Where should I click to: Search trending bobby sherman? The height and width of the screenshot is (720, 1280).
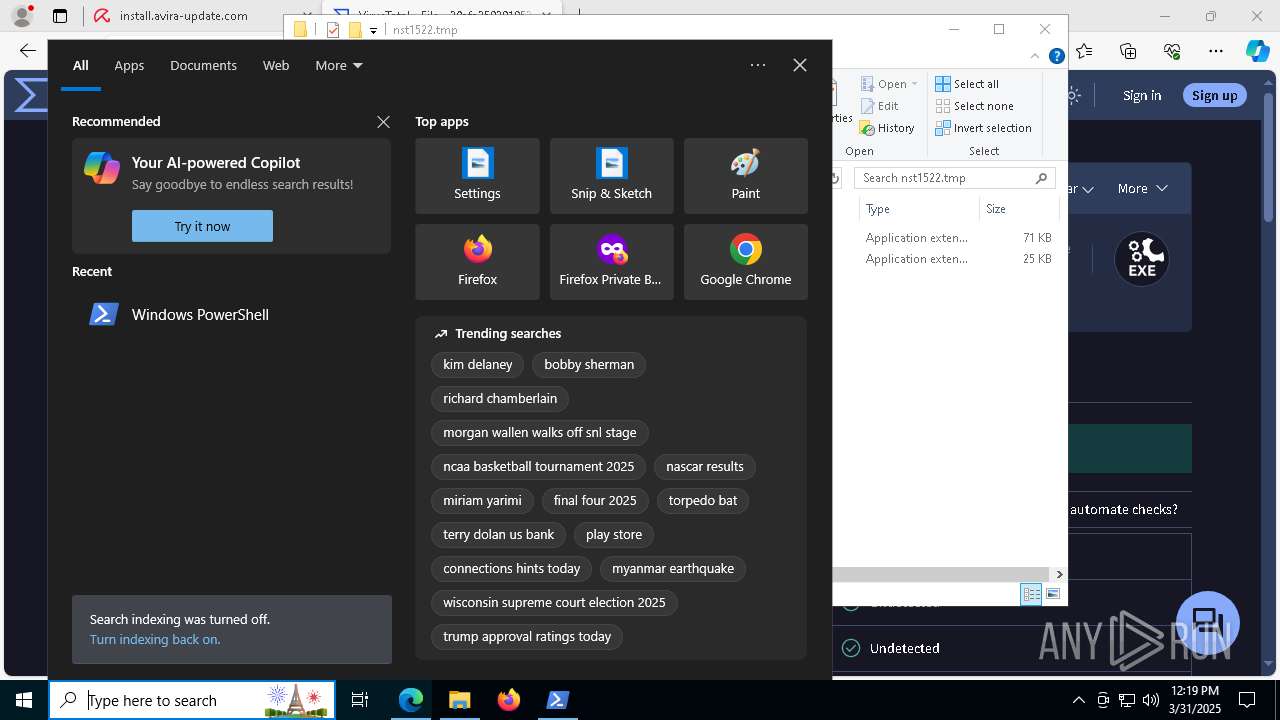[x=589, y=364]
